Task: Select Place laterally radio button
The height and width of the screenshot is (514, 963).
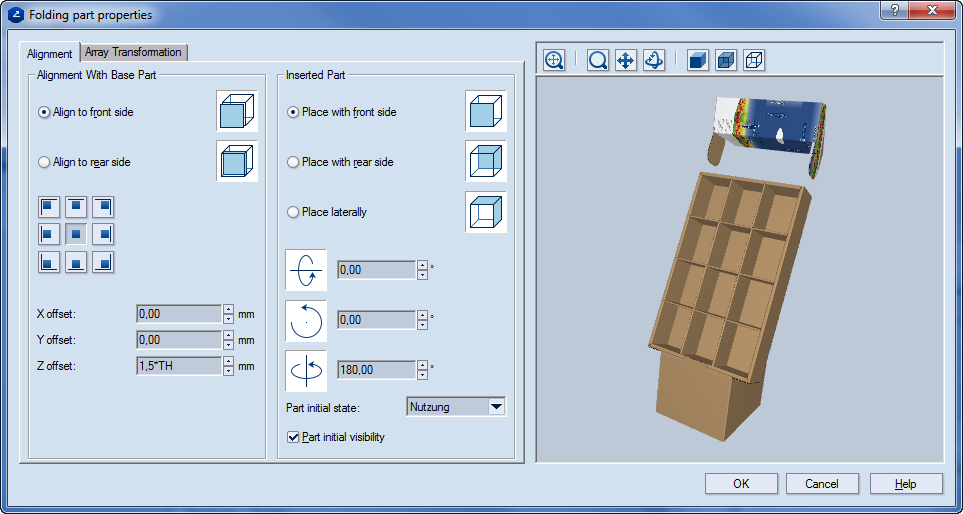Action: [293, 212]
